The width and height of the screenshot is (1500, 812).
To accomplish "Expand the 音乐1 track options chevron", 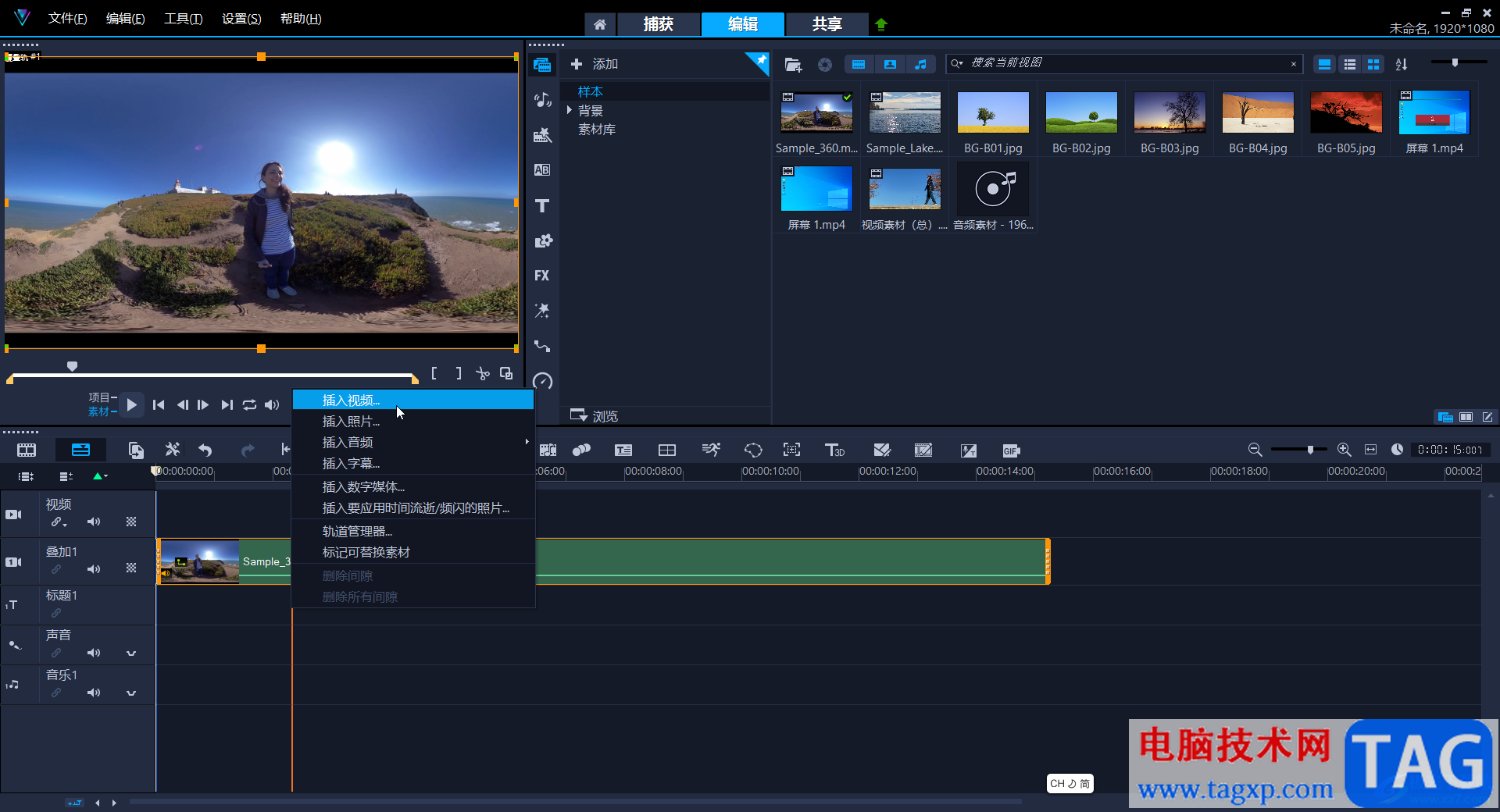I will (x=131, y=693).
